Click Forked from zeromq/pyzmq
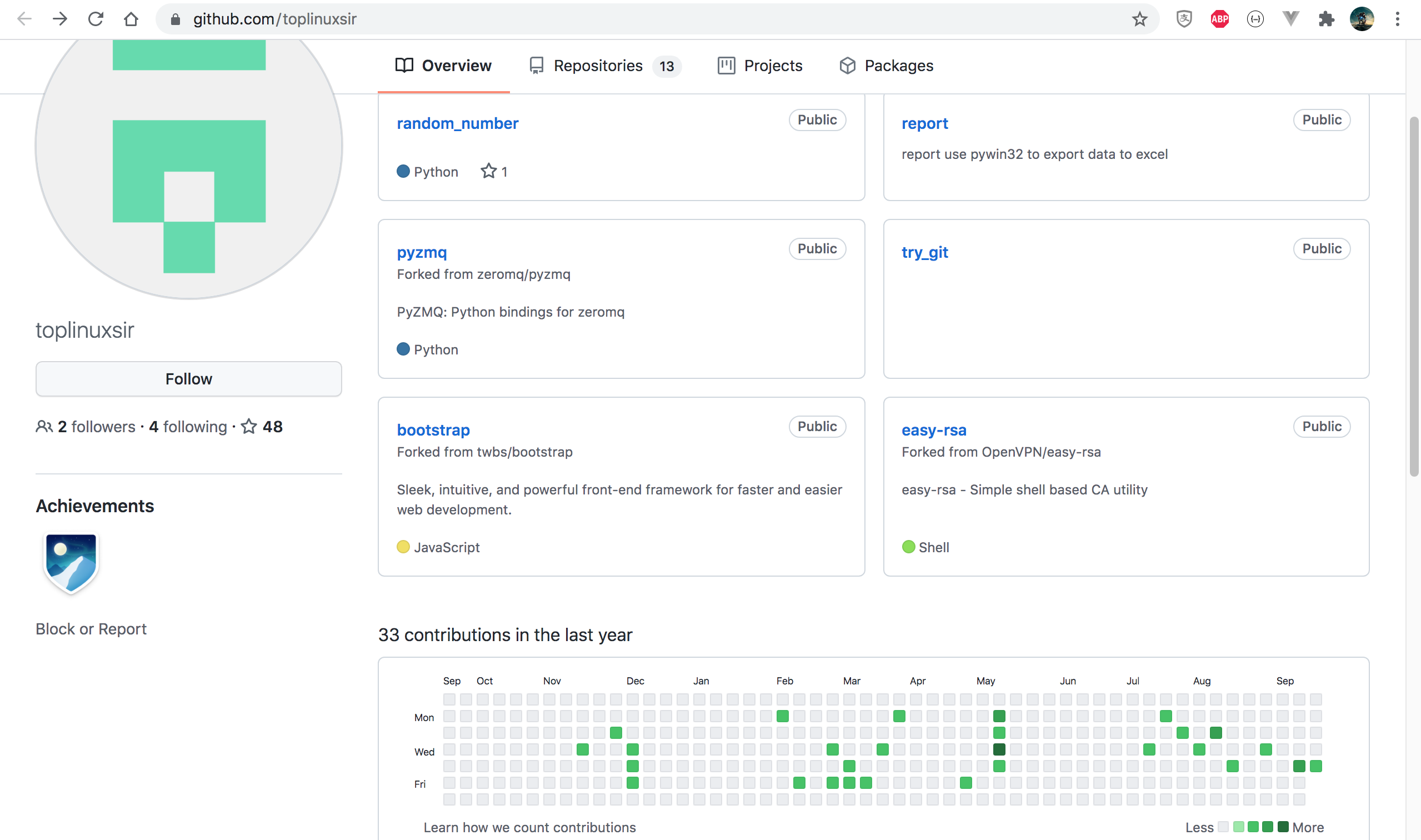This screenshot has width=1421, height=840. click(483, 274)
